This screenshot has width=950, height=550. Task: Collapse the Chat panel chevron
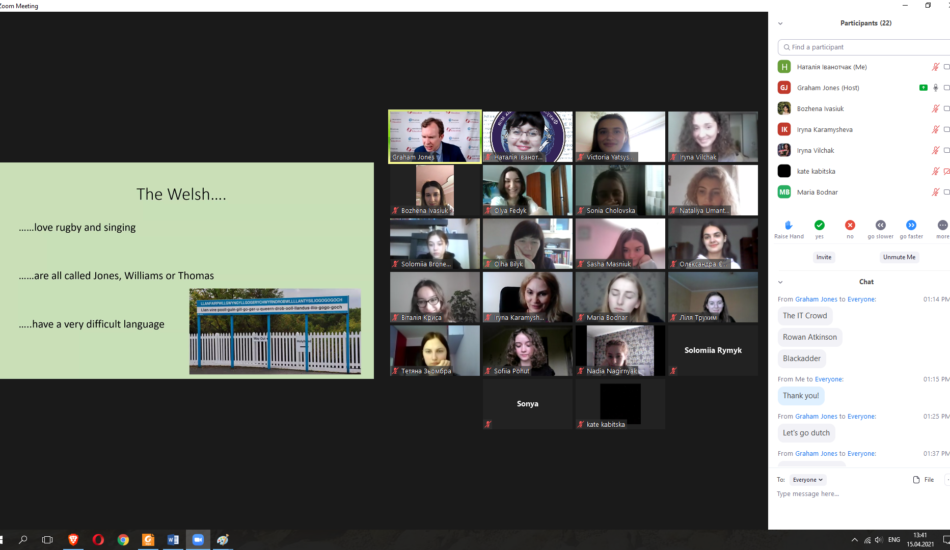tap(781, 282)
